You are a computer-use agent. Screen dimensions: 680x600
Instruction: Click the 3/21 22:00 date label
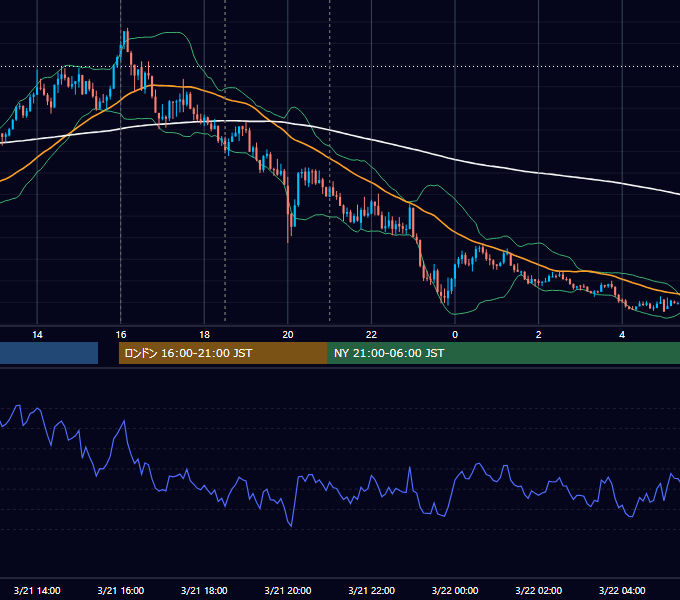tap(372, 590)
